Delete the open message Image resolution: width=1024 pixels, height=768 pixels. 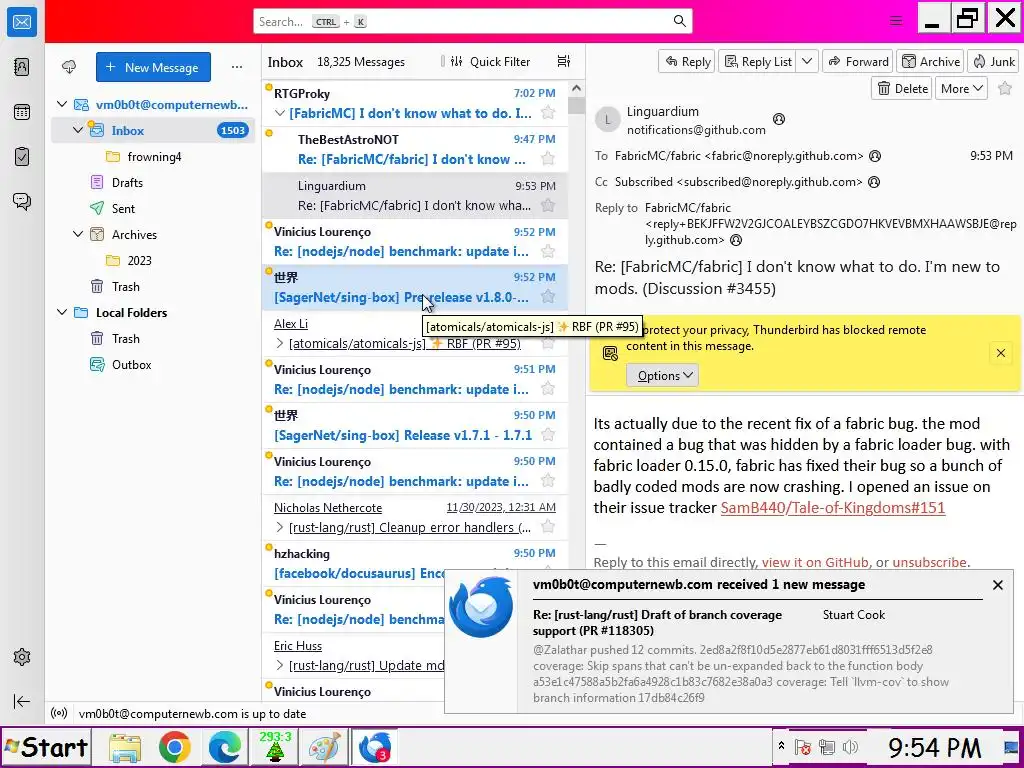tap(903, 88)
